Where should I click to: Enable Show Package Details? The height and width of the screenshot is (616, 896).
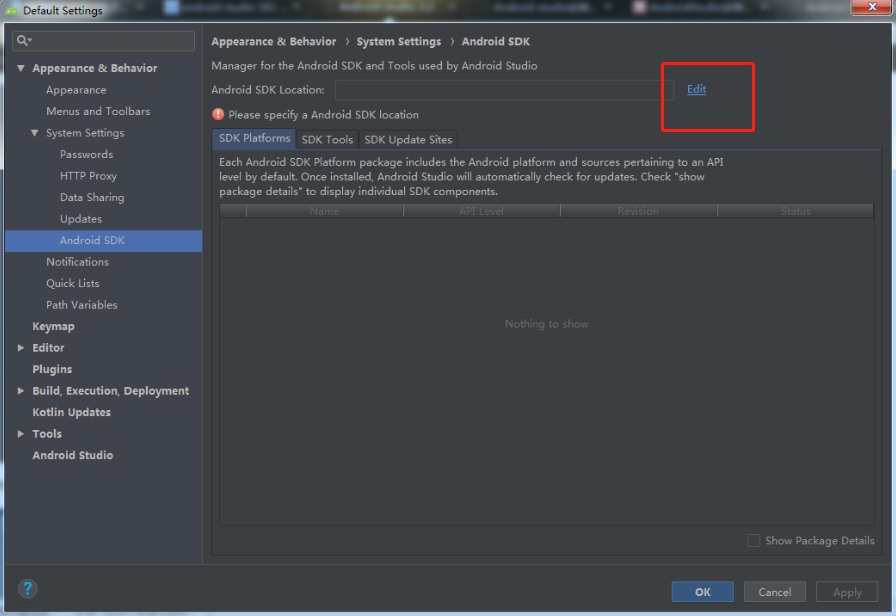point(753,540)
